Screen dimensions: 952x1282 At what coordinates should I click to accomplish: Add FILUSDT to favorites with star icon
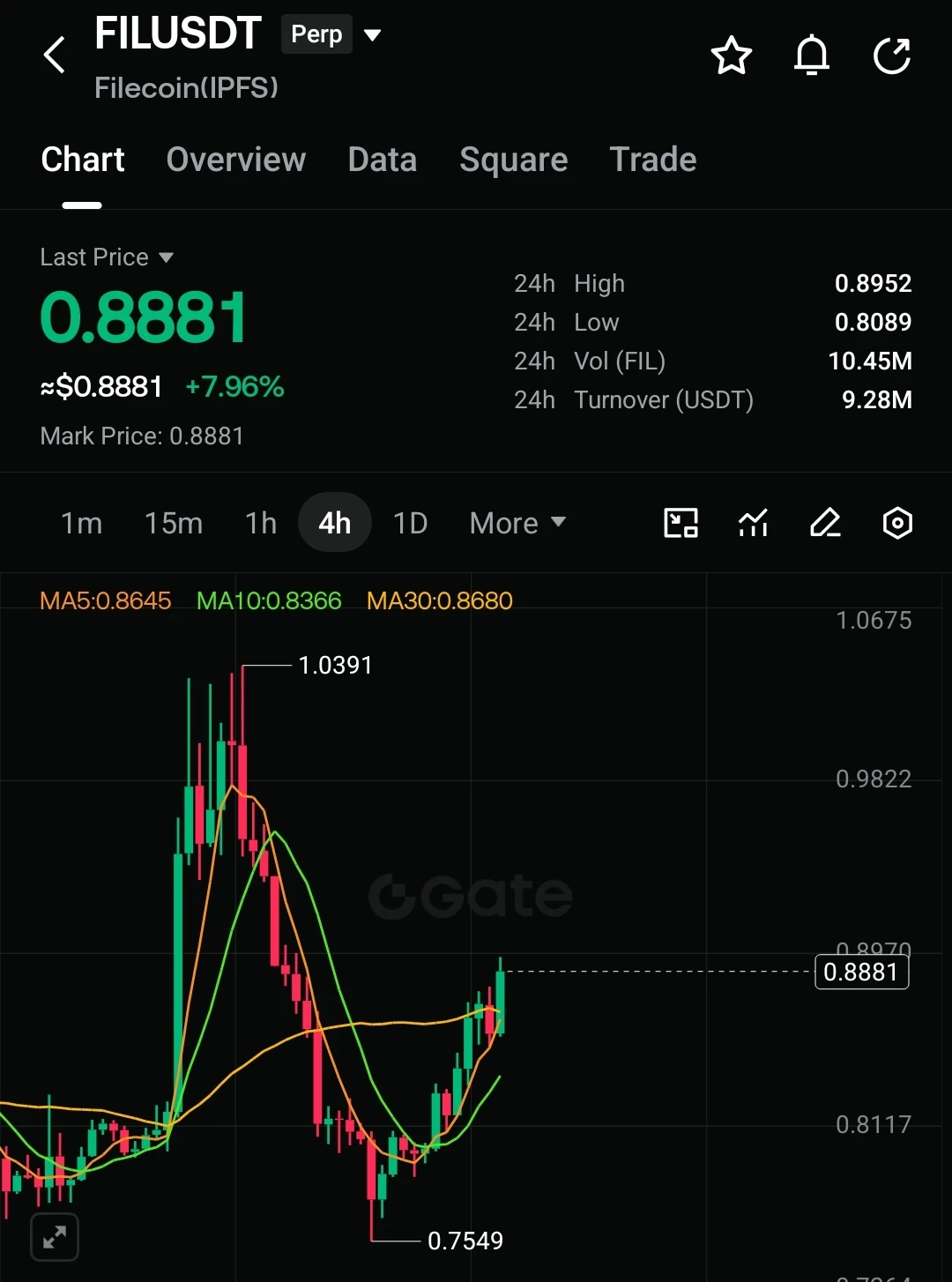pyautogui.click(x=732, y=56)
